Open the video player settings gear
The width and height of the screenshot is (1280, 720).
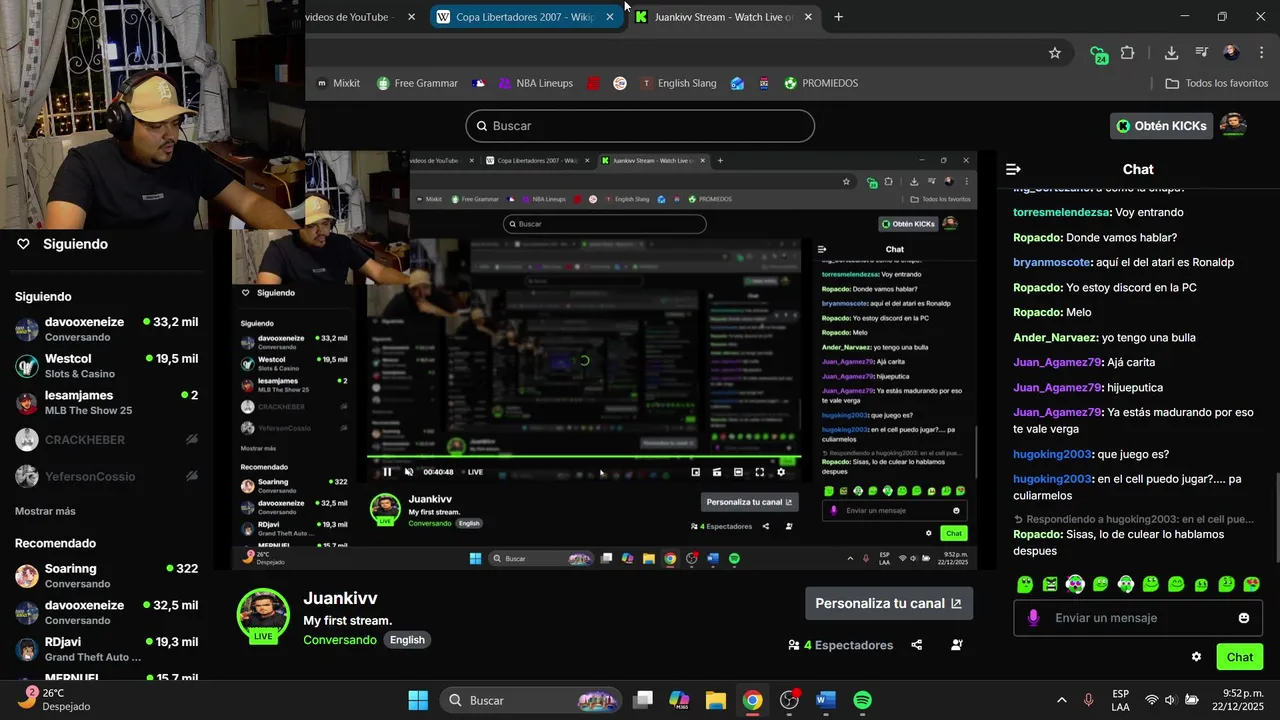coord(781,472)
